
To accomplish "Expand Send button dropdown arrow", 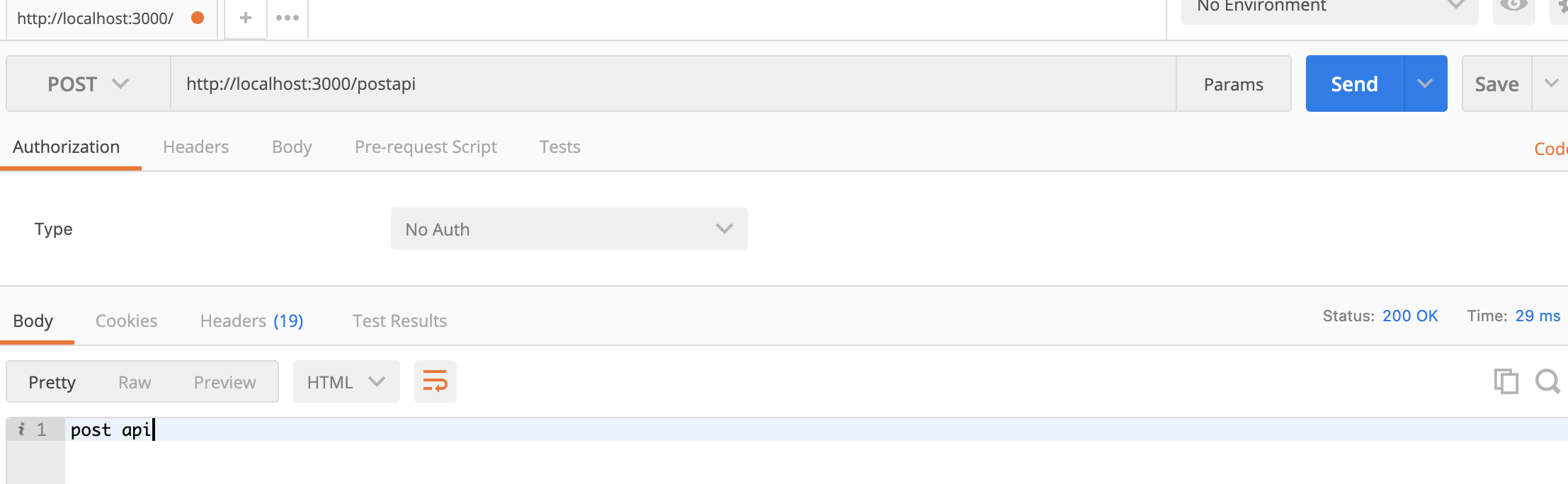I will (x=1425, y=83).
